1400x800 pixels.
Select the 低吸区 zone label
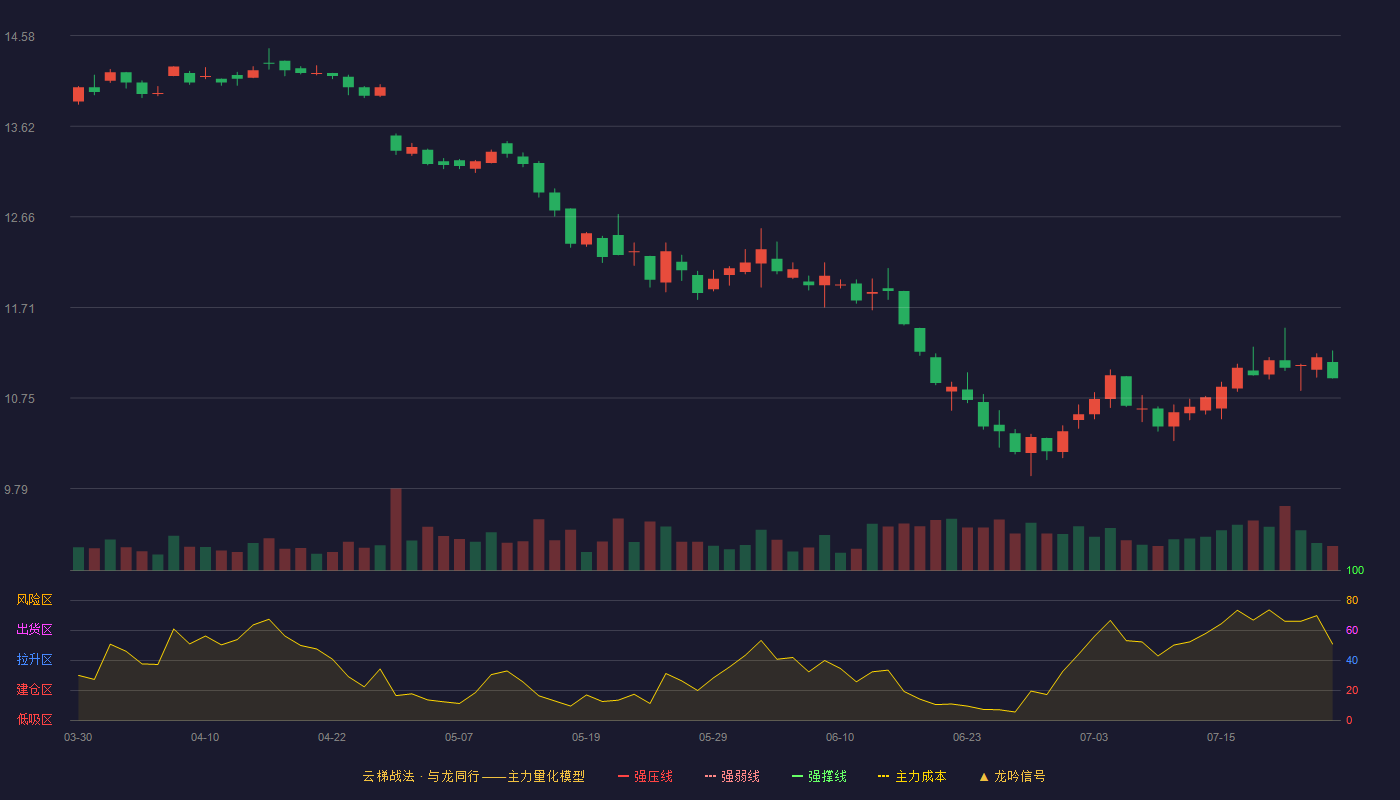pos(34,719)
